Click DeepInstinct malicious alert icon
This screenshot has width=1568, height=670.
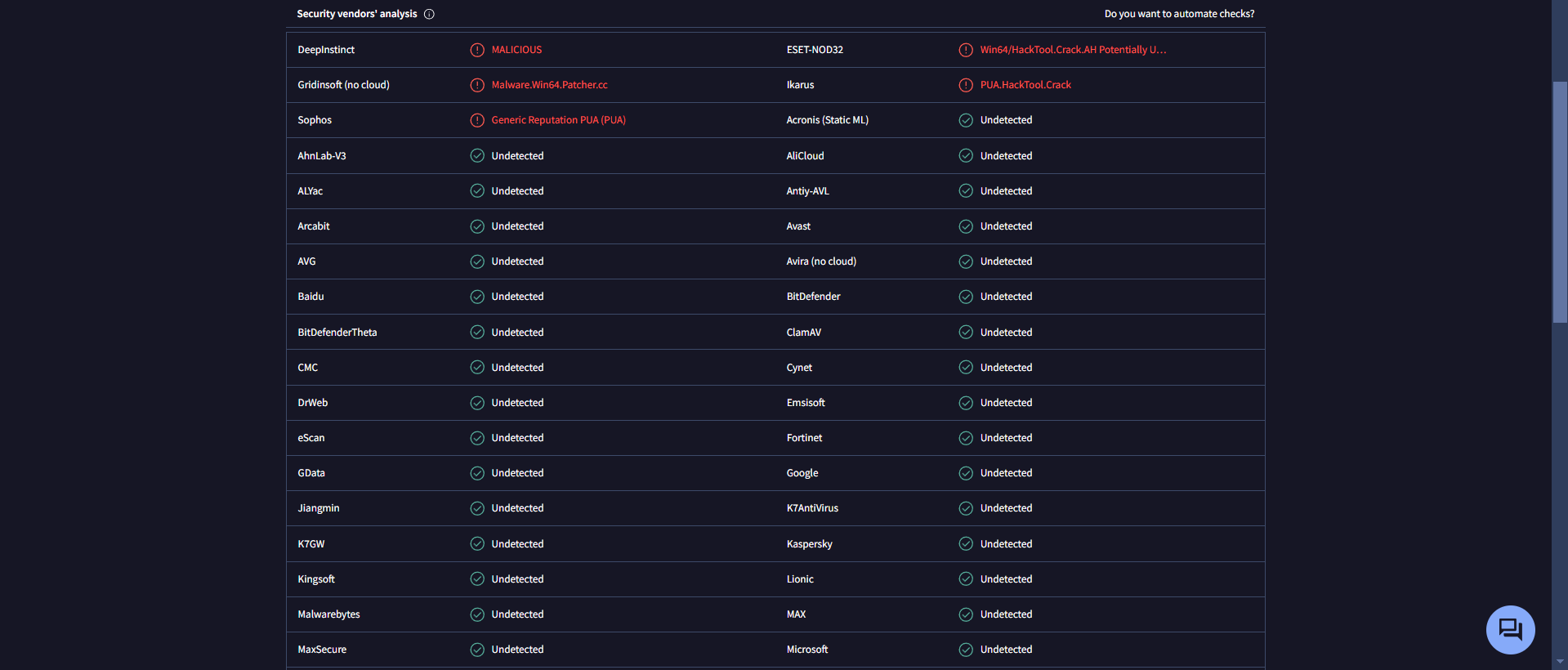[x=477, y=50]
